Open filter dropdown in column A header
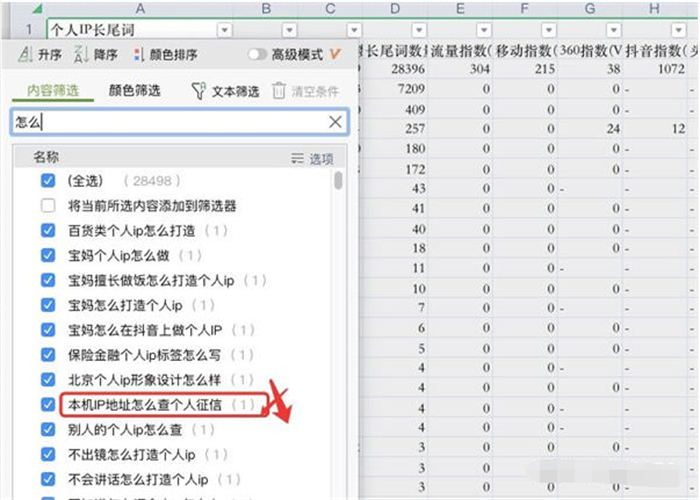The width and height of the screenshot is (700, 500). pos(225,30)
